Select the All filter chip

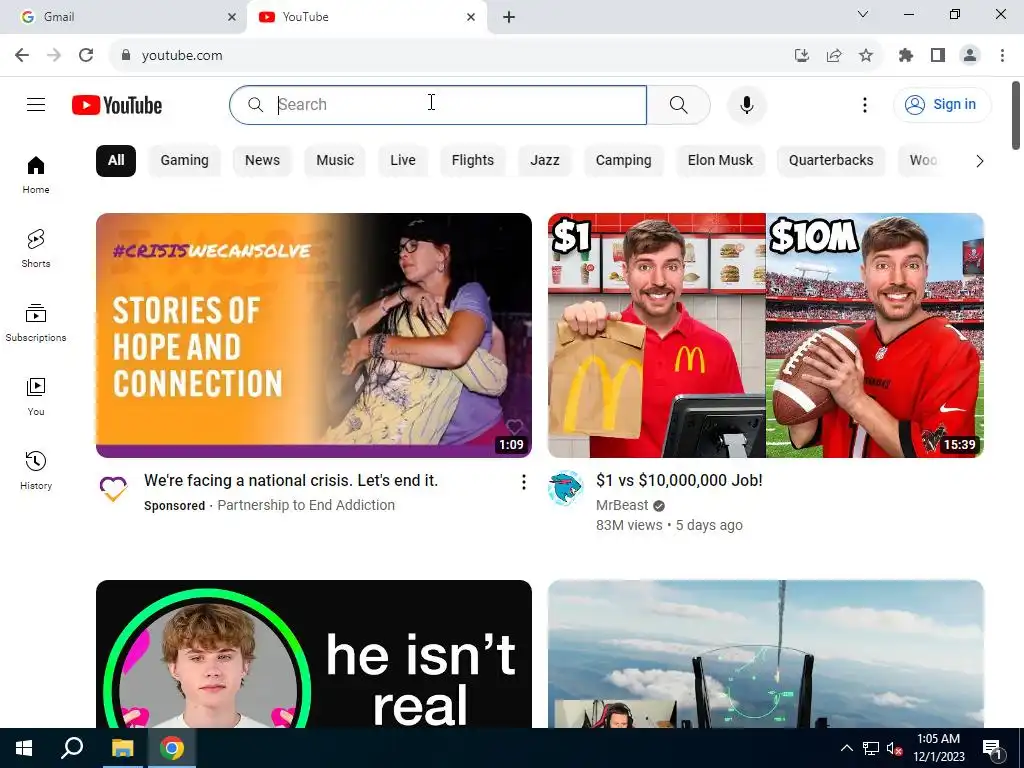[116, 161]
